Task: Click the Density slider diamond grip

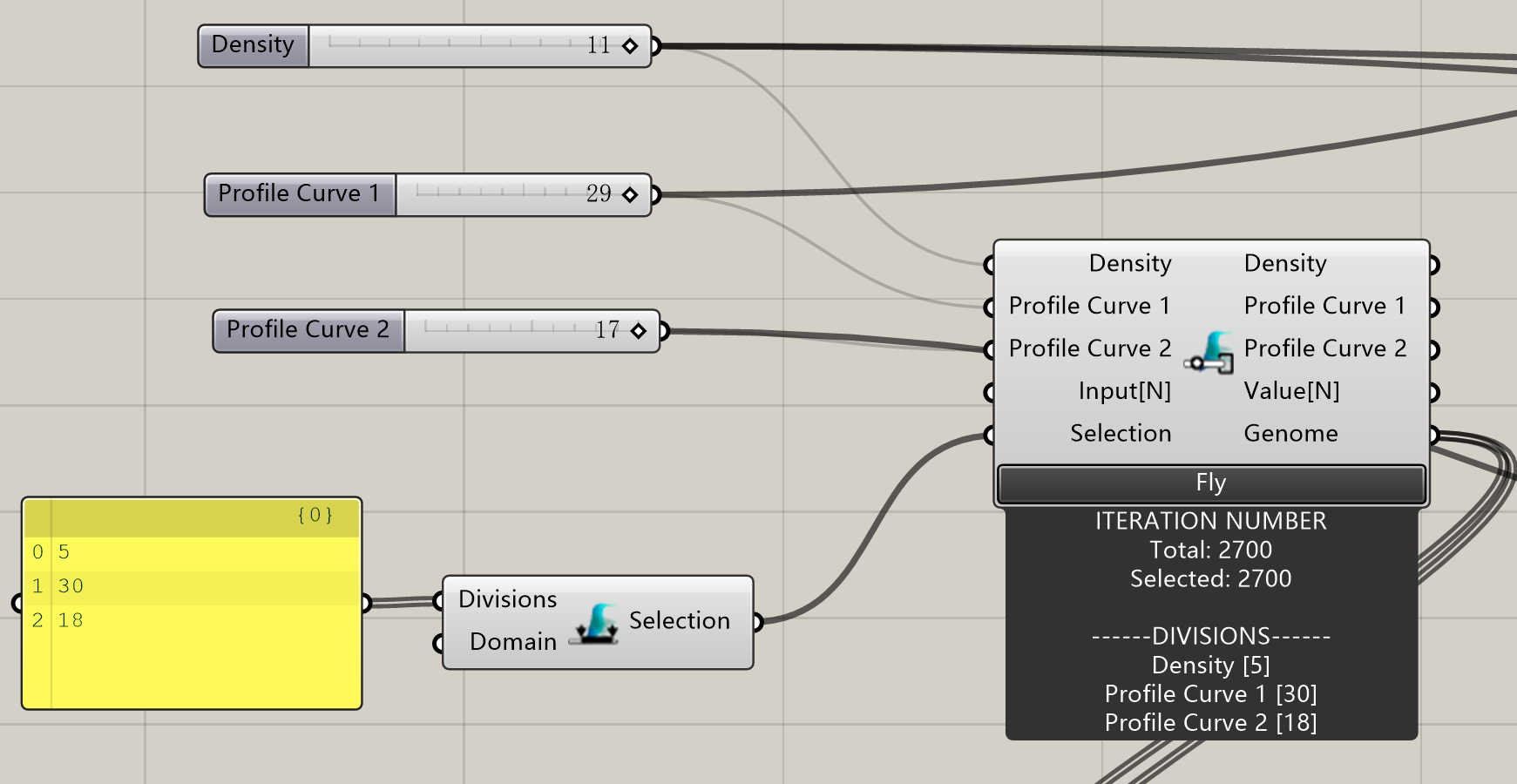Action: [x=630, y=46]
